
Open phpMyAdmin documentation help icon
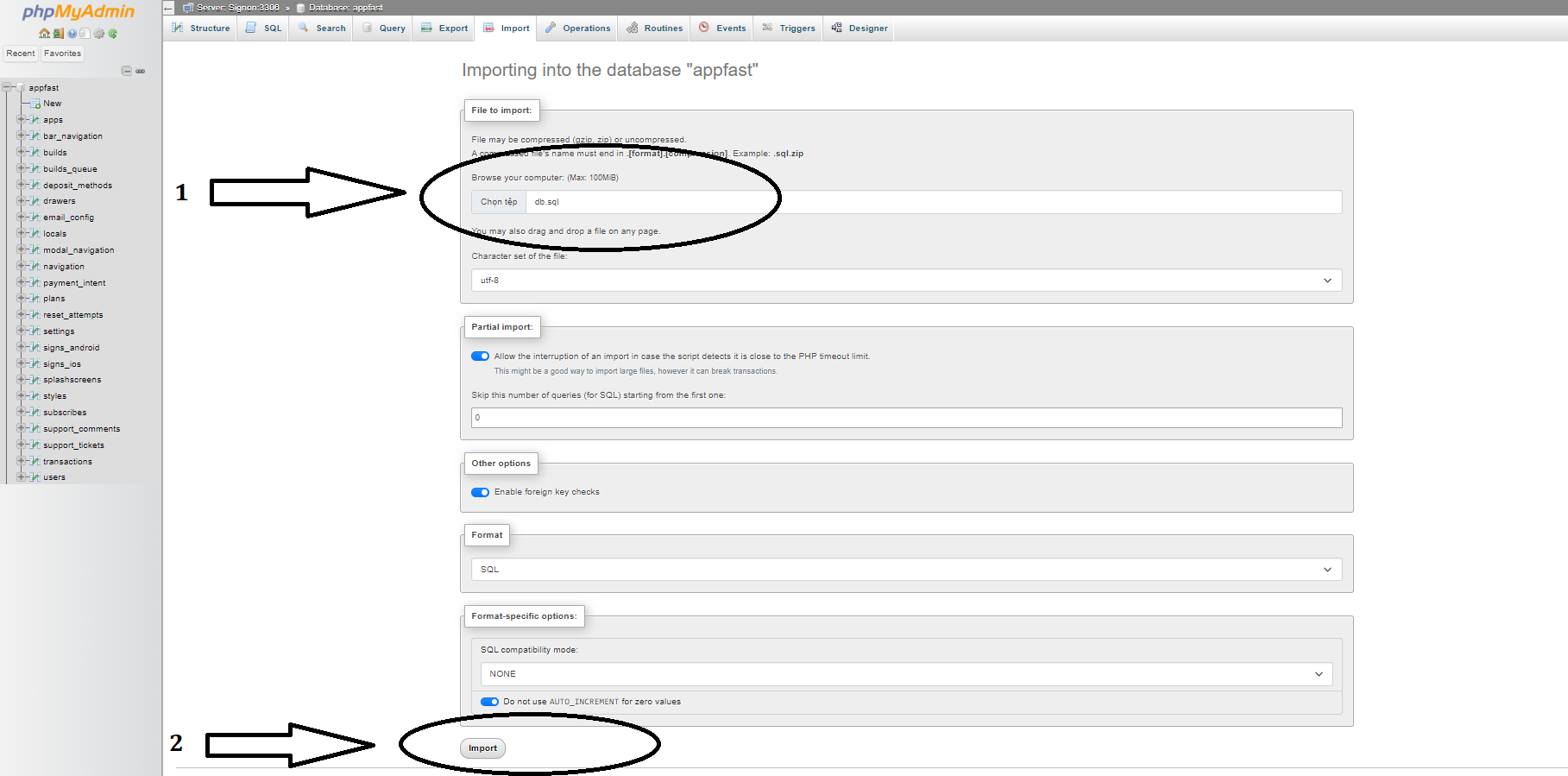click(72, 34)
